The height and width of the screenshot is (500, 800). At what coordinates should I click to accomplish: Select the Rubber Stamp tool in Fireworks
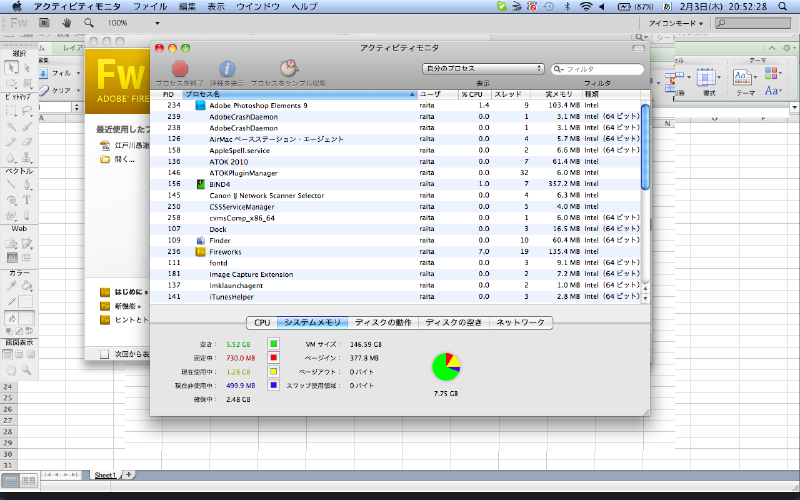(x=27, y=158)
